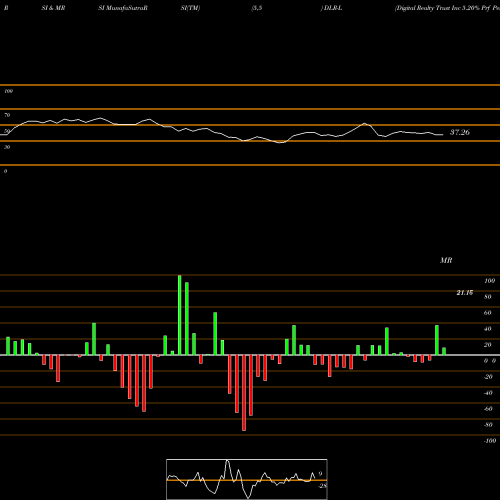Click the 70 level label on RSI axis
Viewport: 500px width, 500px height.
7,115
